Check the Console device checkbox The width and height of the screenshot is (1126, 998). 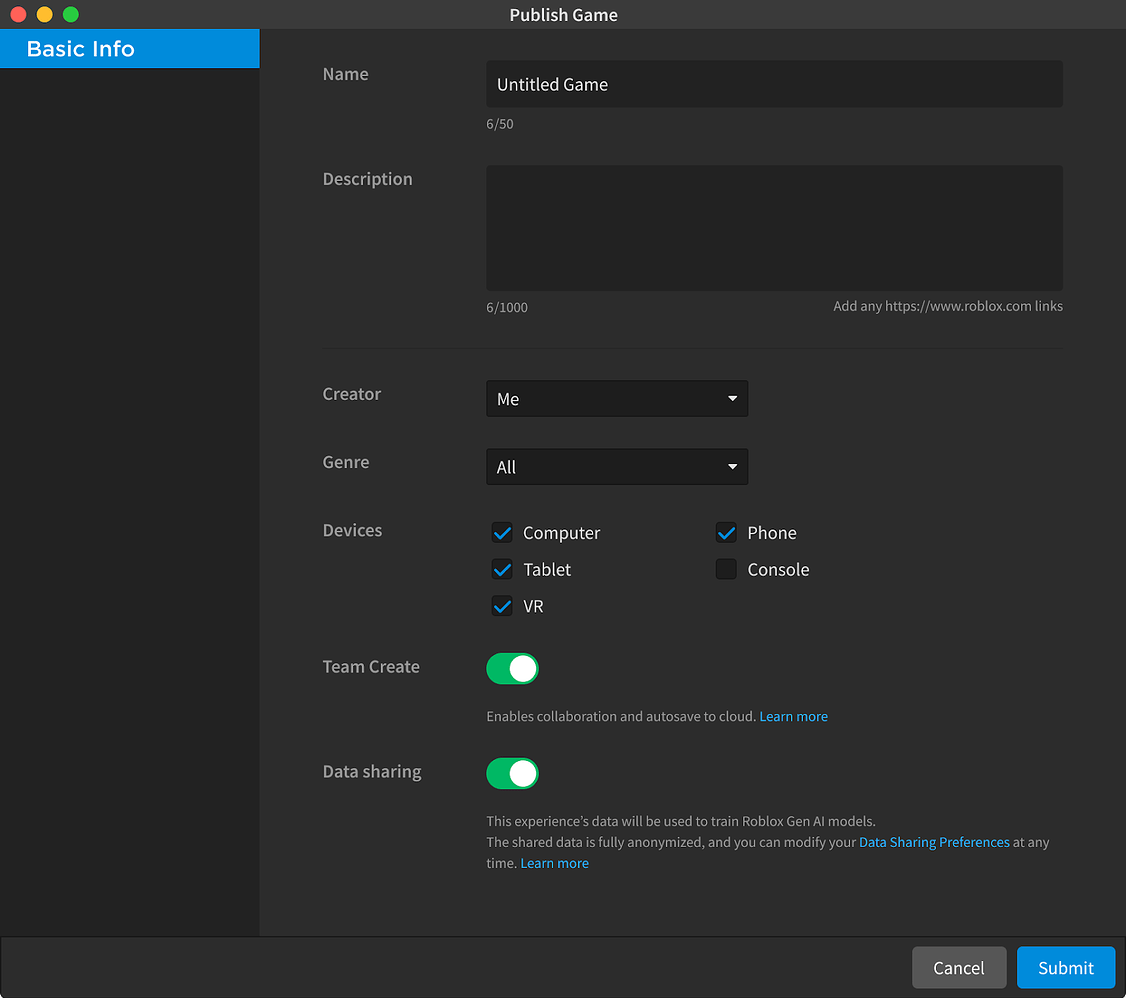click(x=726, y=569)
